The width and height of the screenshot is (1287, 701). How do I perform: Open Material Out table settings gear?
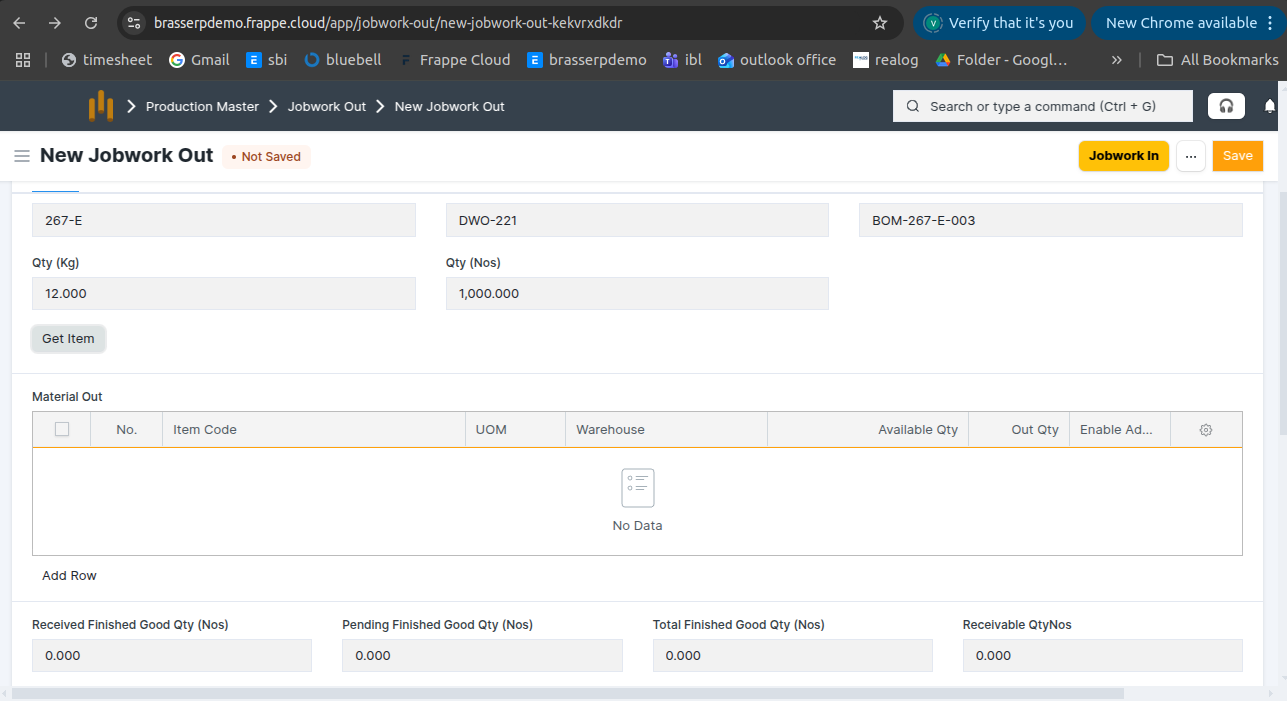(x=1206, y=430)
